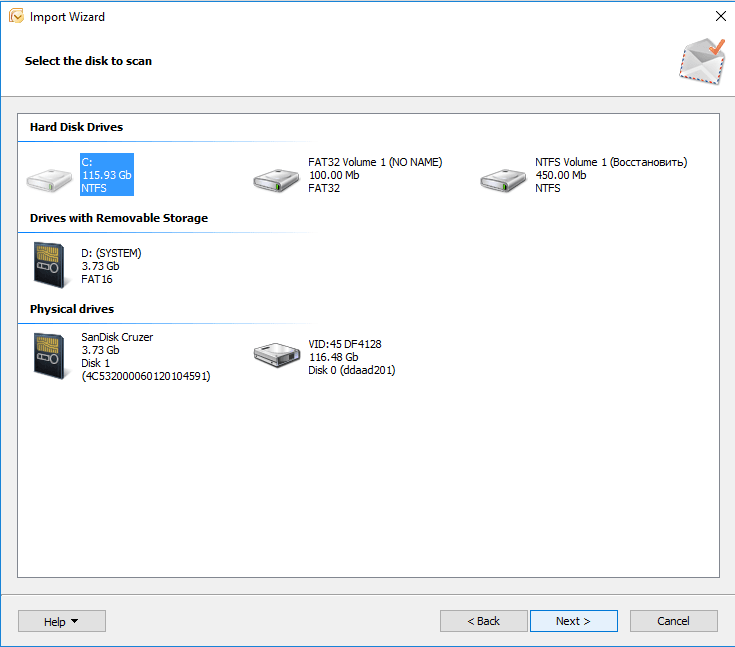Go back with the < Back button
735x647 pixels.
484,621
